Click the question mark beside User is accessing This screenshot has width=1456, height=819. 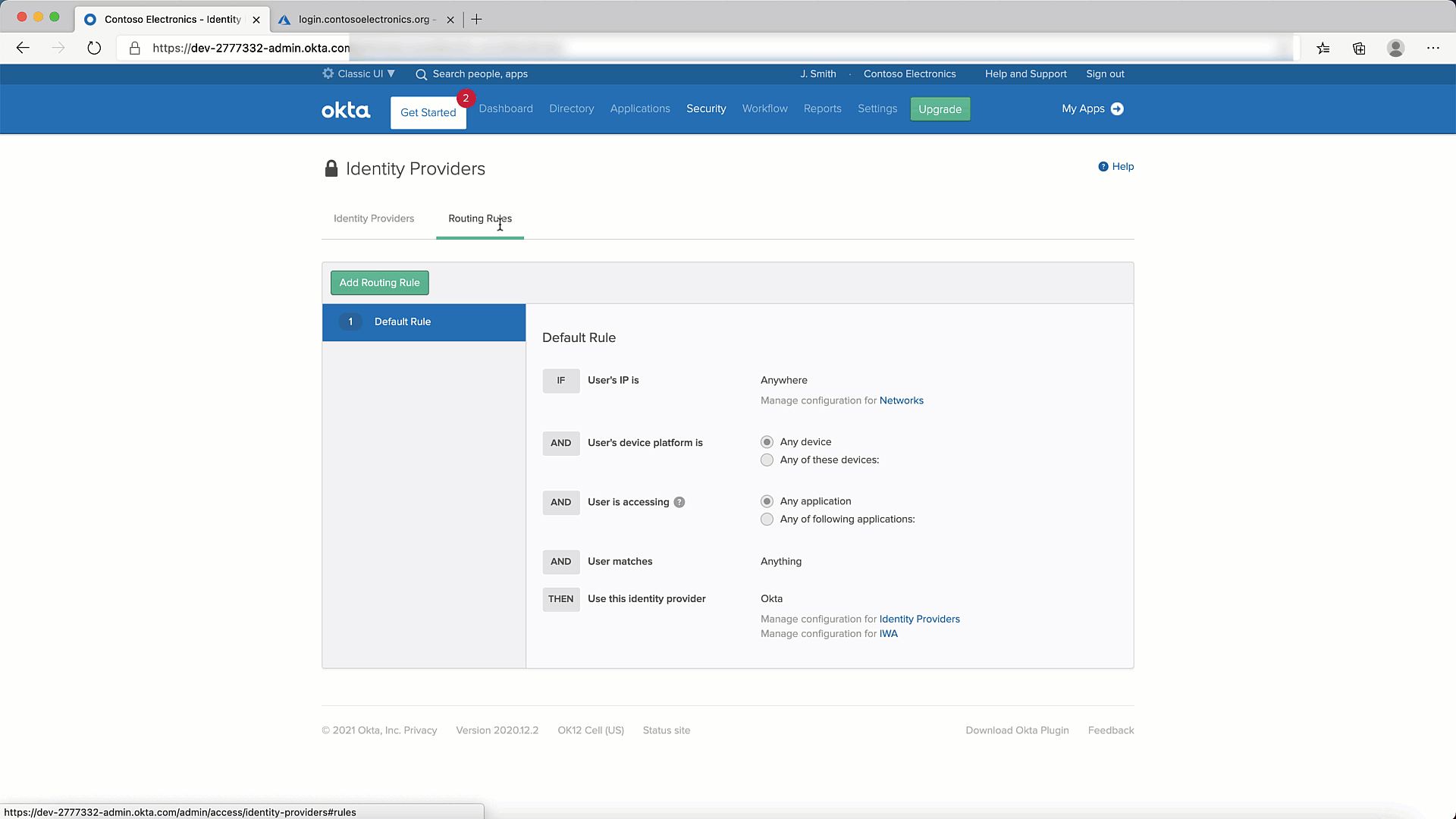click(x=679, y=502)
